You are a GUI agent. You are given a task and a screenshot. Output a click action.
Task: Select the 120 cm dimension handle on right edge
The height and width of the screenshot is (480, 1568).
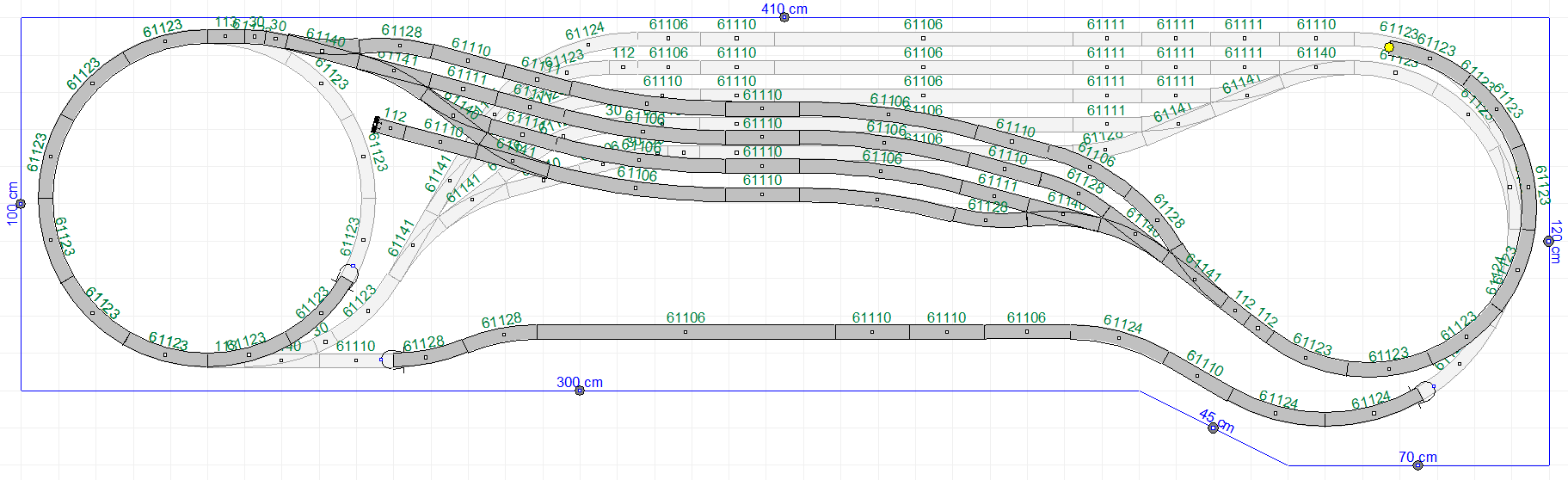(x=1548, y=241)
